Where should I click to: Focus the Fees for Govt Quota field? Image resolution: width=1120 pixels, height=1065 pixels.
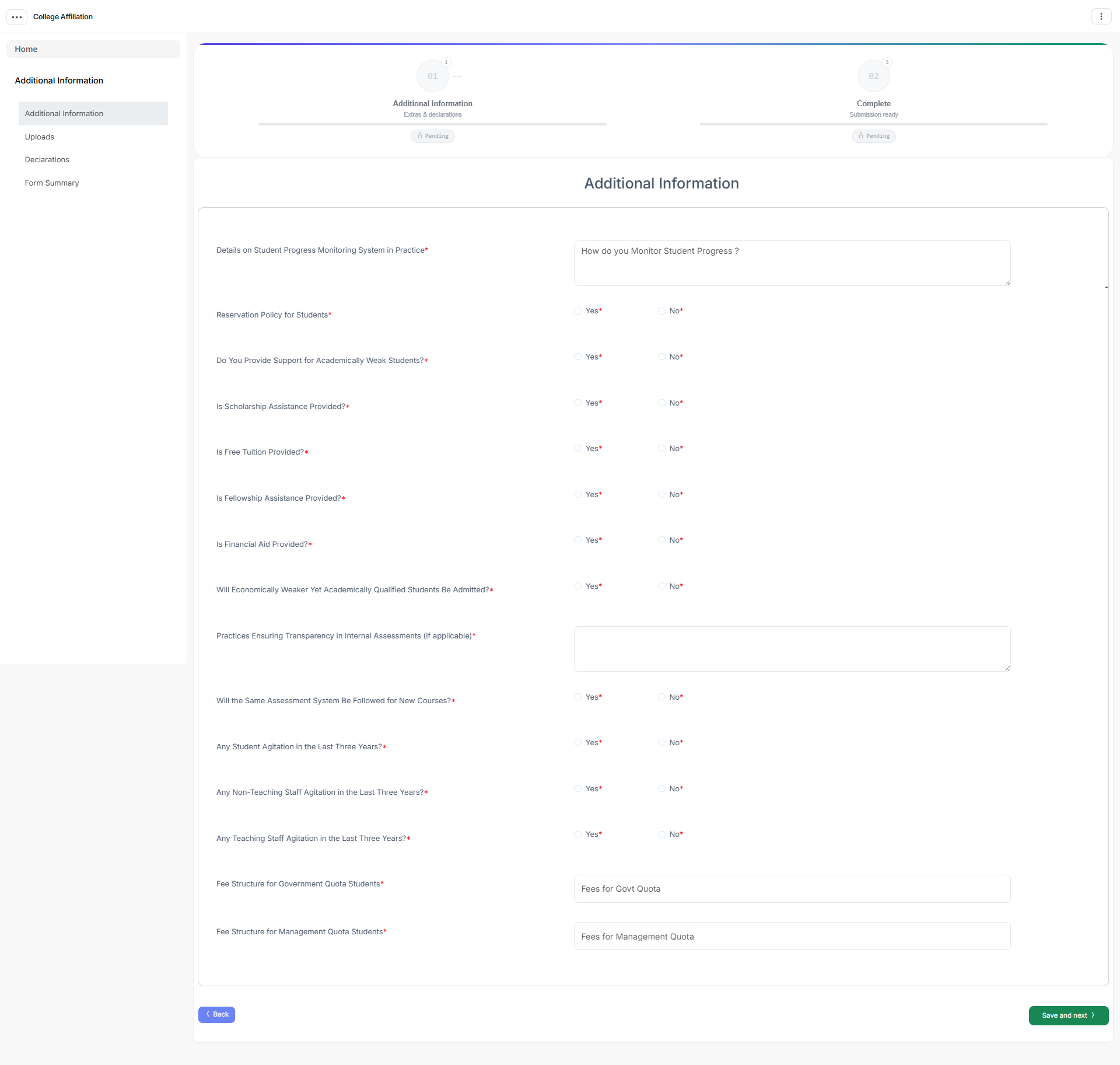click(x=792, y=889)
